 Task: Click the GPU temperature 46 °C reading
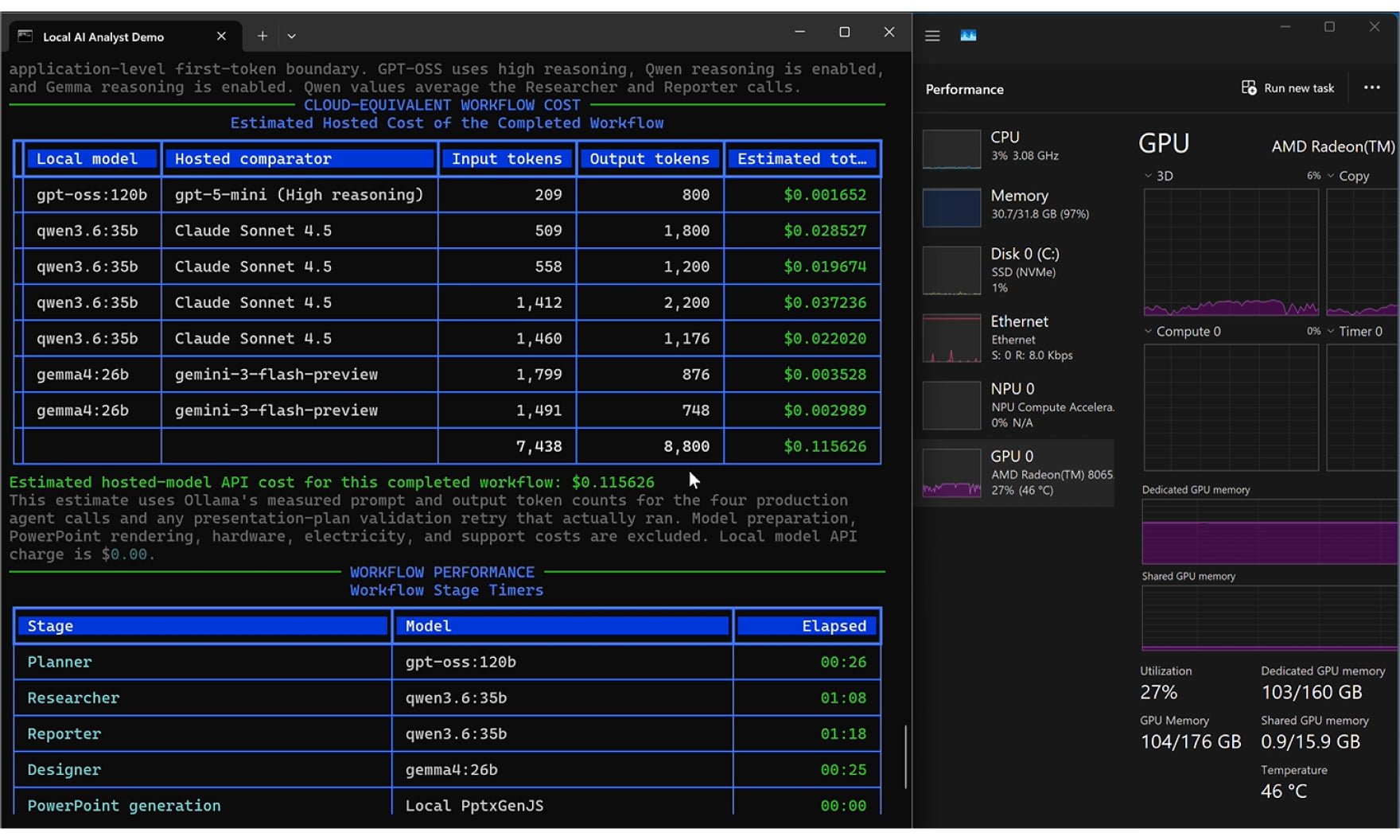(x=1284, y=791)
